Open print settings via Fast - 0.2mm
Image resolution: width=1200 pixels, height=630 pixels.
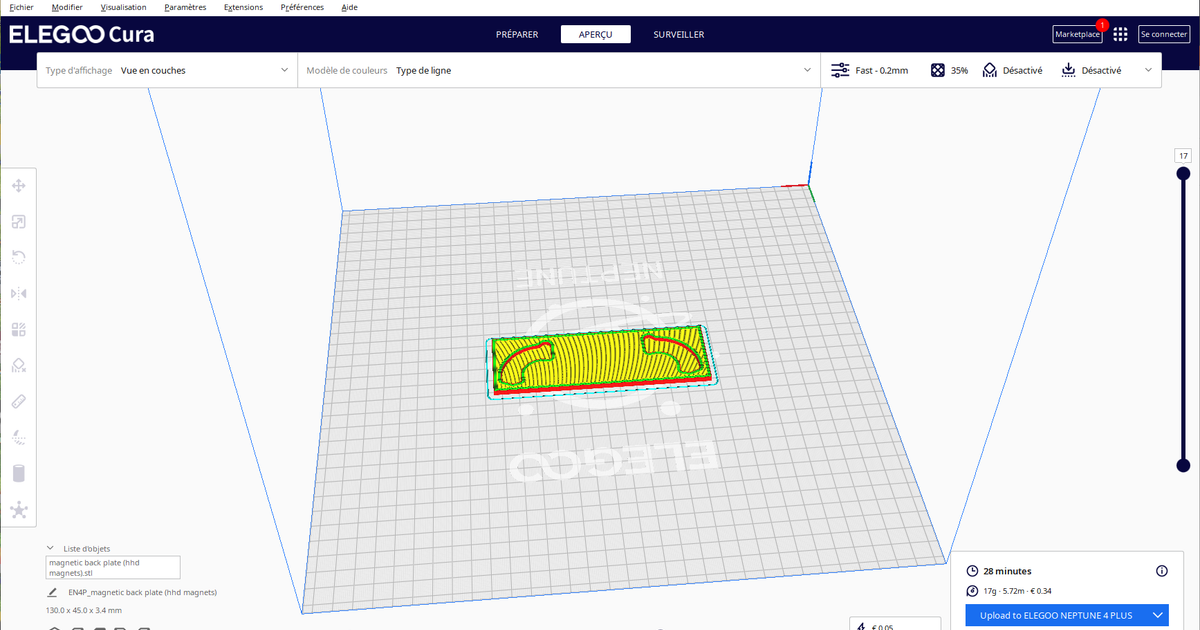tap(874, 70)
